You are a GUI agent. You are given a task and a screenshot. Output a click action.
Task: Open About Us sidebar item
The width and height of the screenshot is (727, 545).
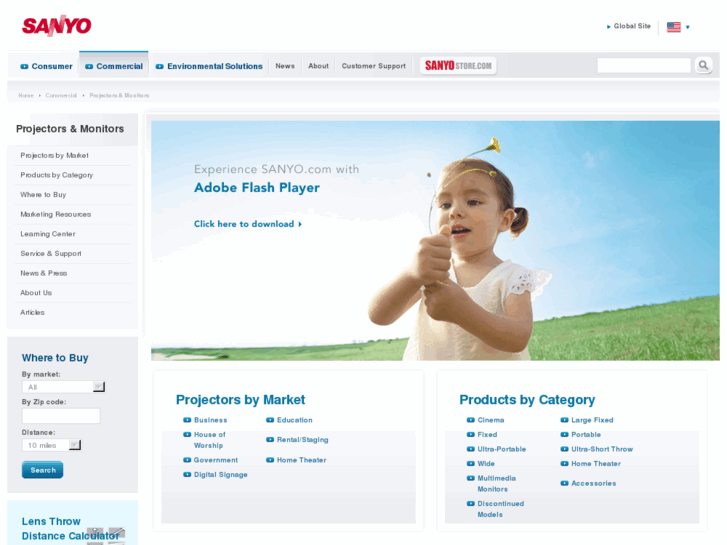36,293
